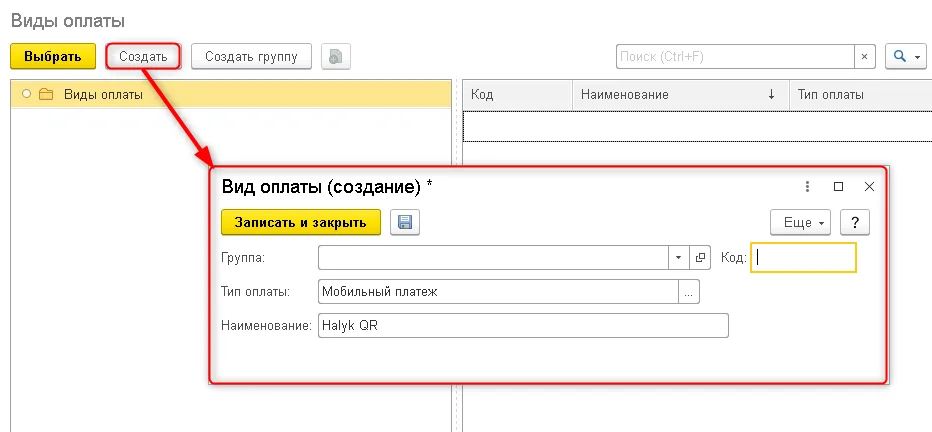Viewport: 932px width, 432px height.
Task: Click the folder icon of Виды оплаты
Action: [x=46, y=94]
